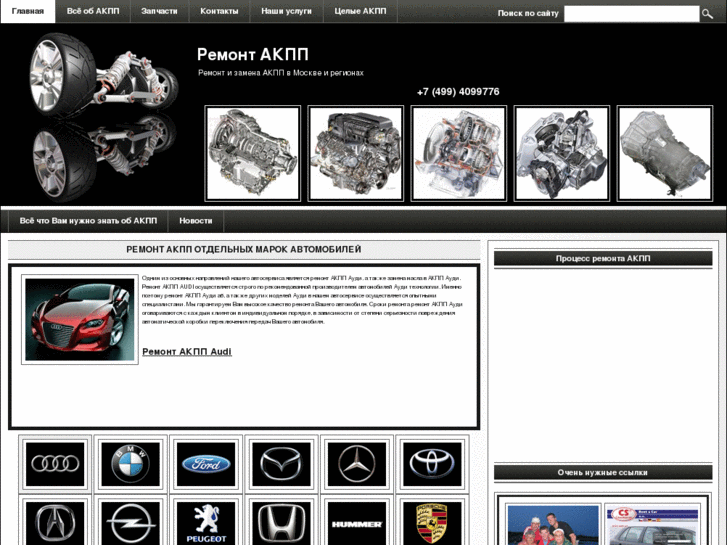Click the search magnifier icon
This screenshot has height=545, width=727.
[x=707, y=14]
